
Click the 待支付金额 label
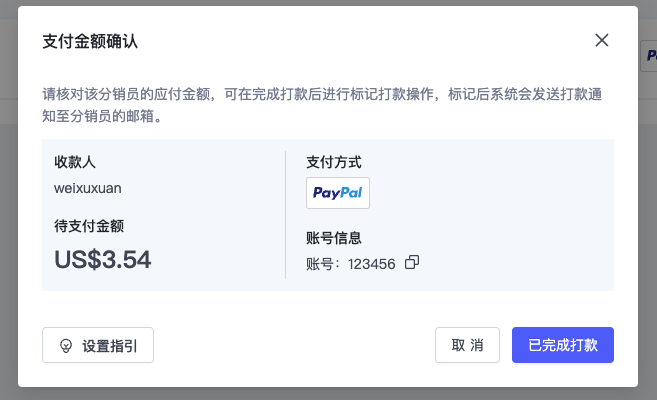pos(89,226)
